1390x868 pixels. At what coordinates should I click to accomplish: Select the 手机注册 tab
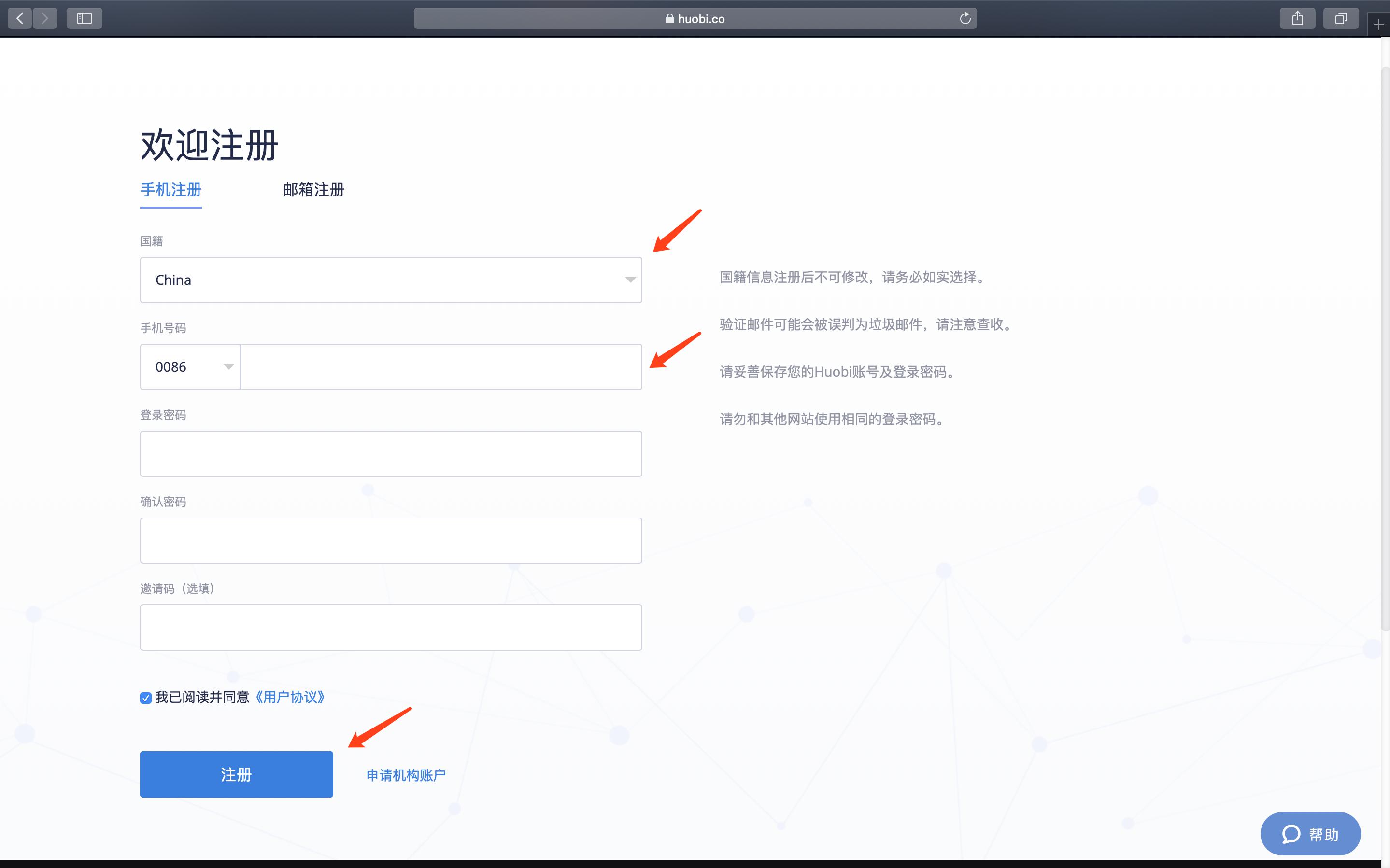pyautogui.click(x=170, y=190)
